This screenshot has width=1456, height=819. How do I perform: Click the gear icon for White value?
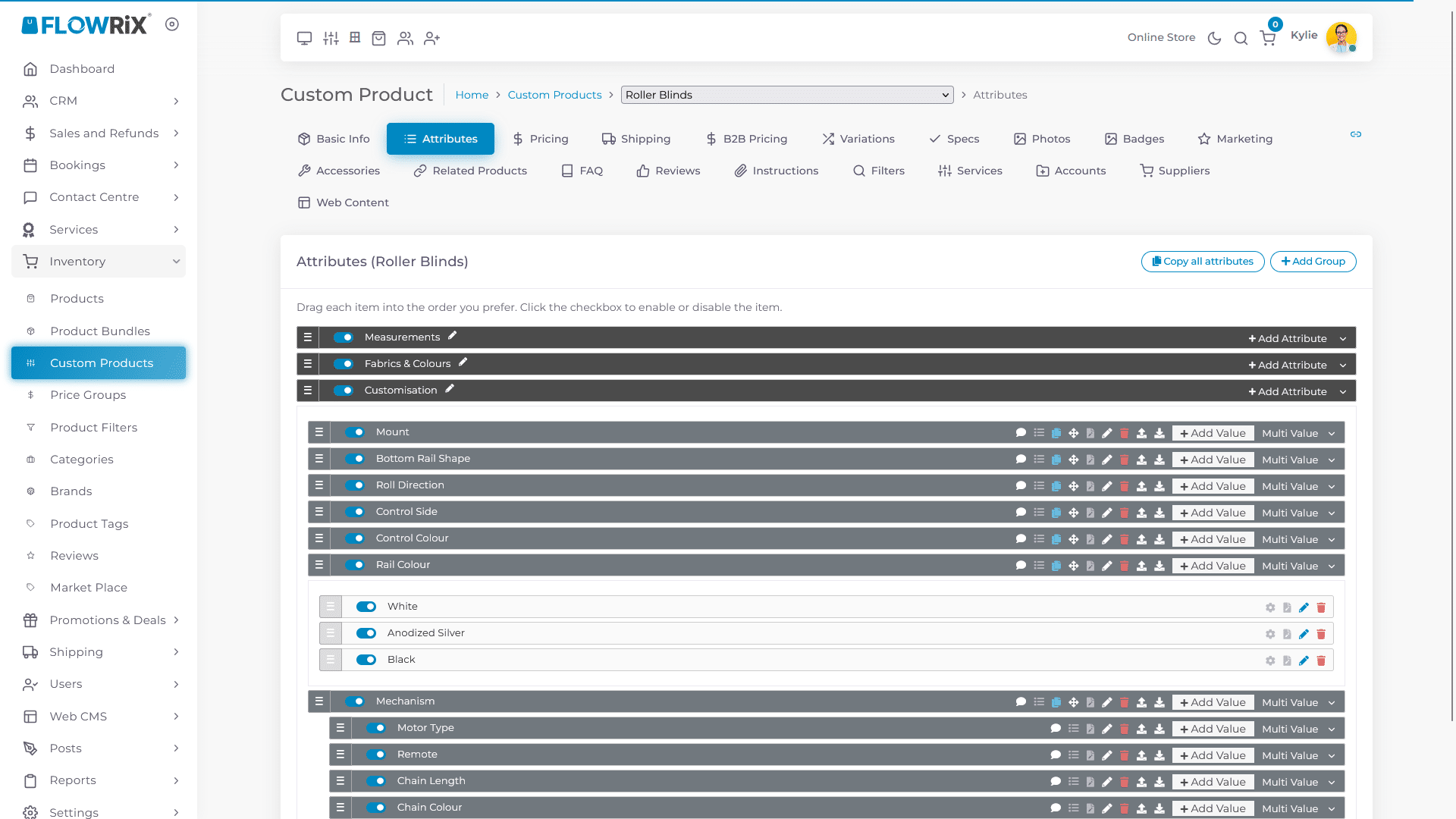pyautogui.click(x=1270, y=607)
